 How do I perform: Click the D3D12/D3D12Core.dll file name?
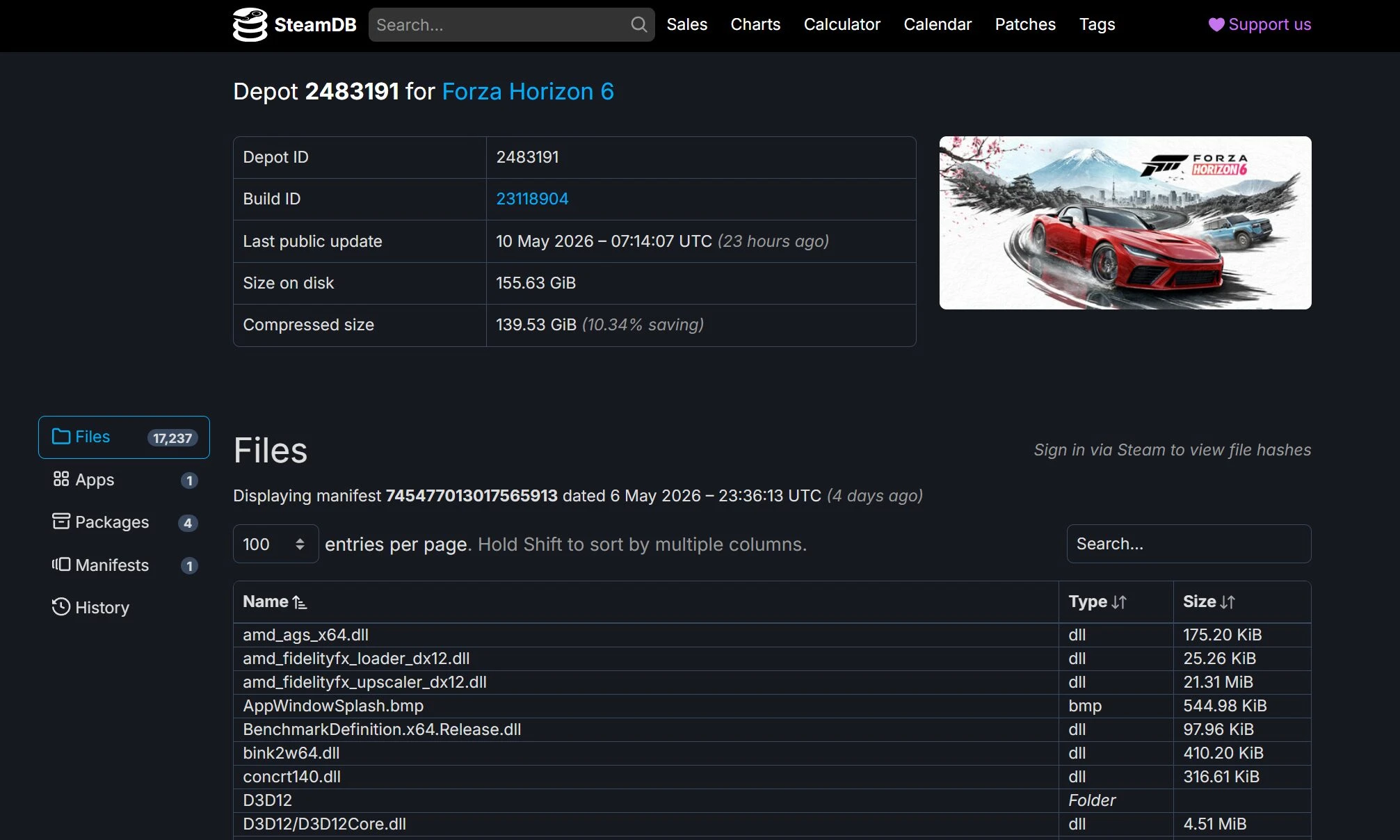tap(324, 824)
